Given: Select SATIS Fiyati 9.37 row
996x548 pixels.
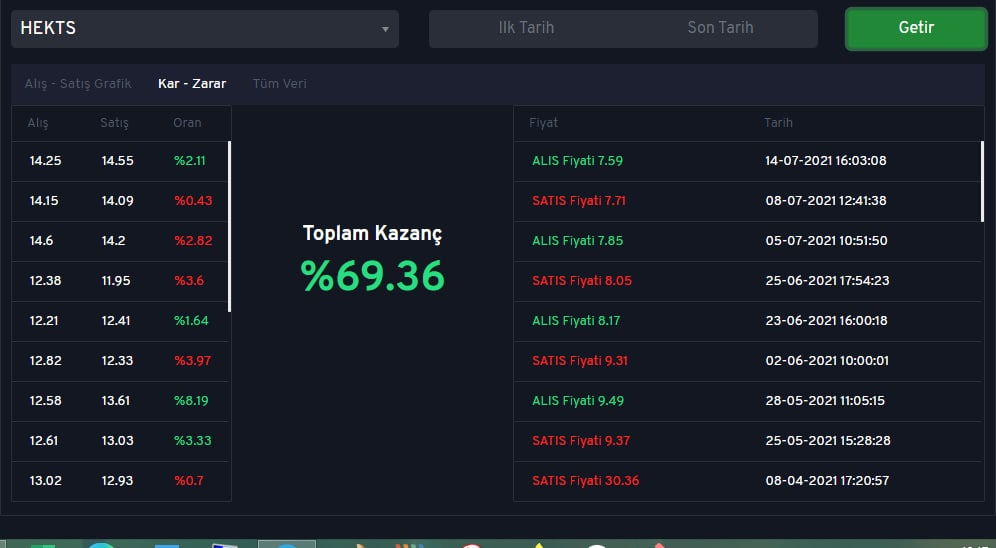Looking at the screenshot, I should [747, 441].
